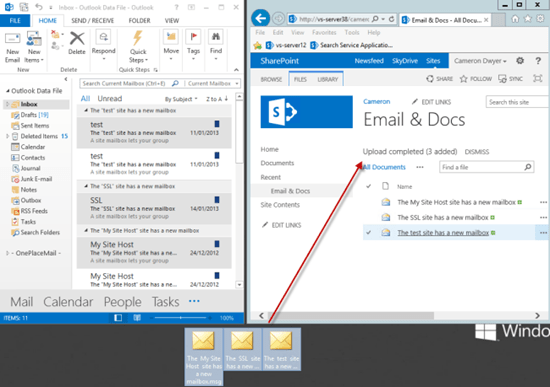Expand the OnePlaceMail node
Image resolution: width=550 pixels, height=387 pixels.
pos(7,253)
